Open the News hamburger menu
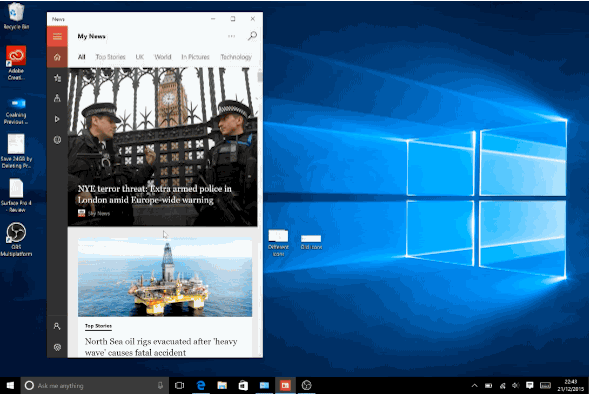590x394 pixels. coord(57,37)
